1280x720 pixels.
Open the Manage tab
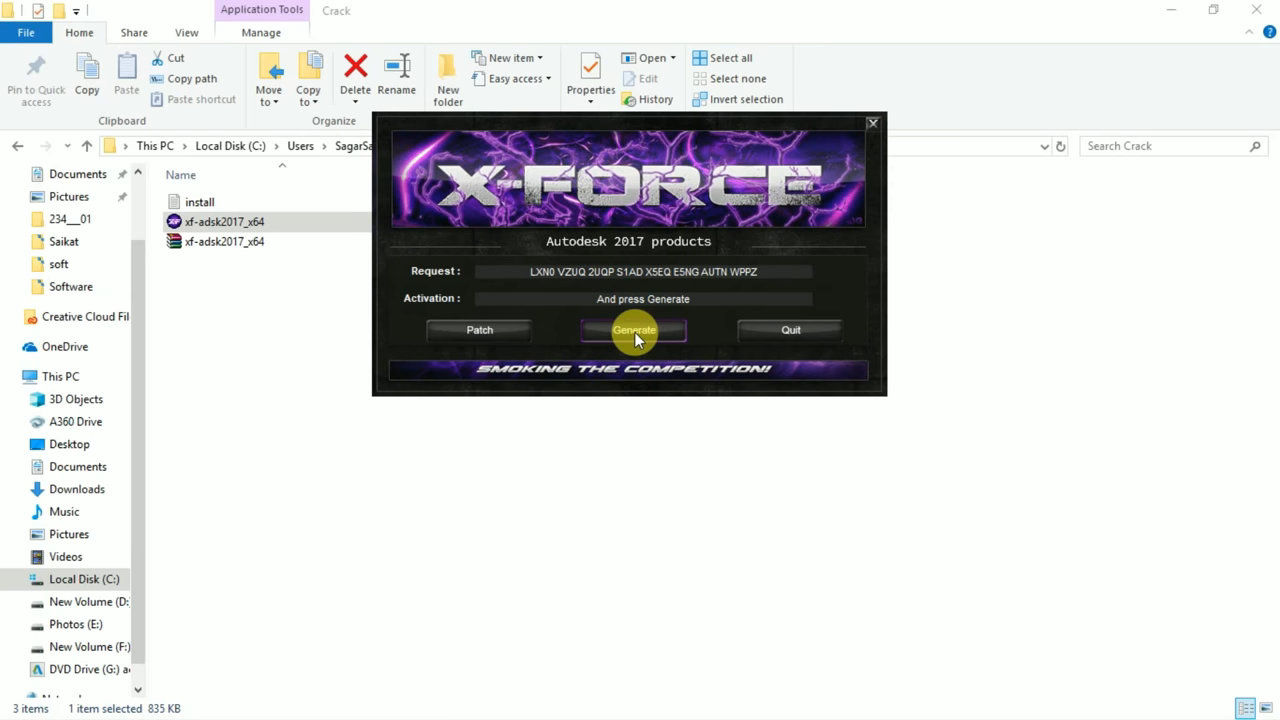coord(261,33)
